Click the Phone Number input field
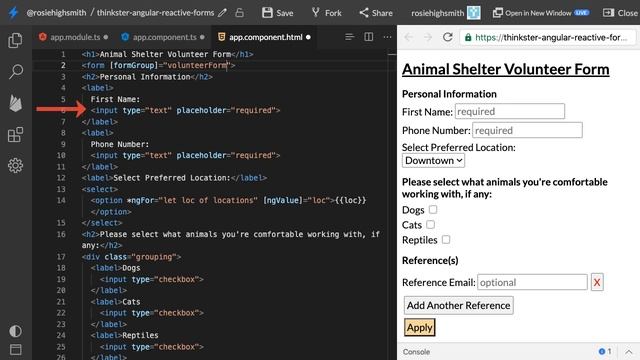Image resolution: width=640 pixels, height=360 pixels. 527,130
